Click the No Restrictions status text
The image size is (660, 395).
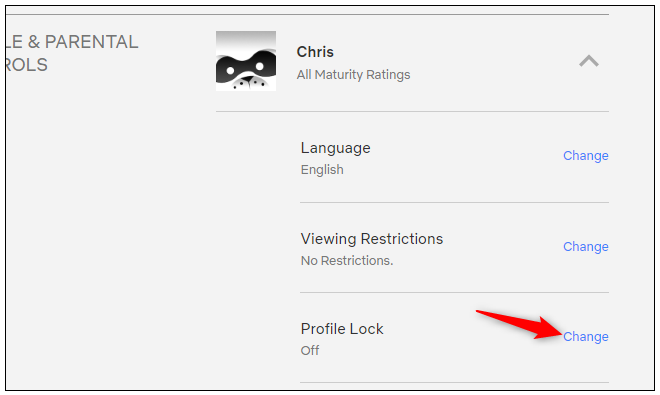click(347, 261)
